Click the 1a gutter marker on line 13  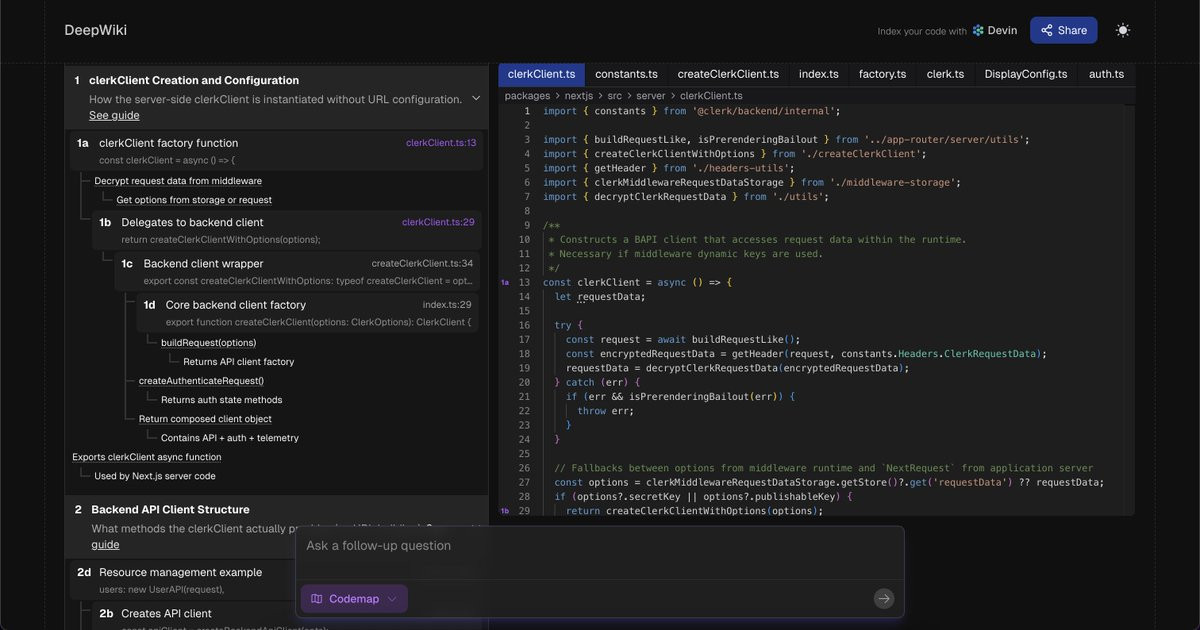[x=504, y=283]
